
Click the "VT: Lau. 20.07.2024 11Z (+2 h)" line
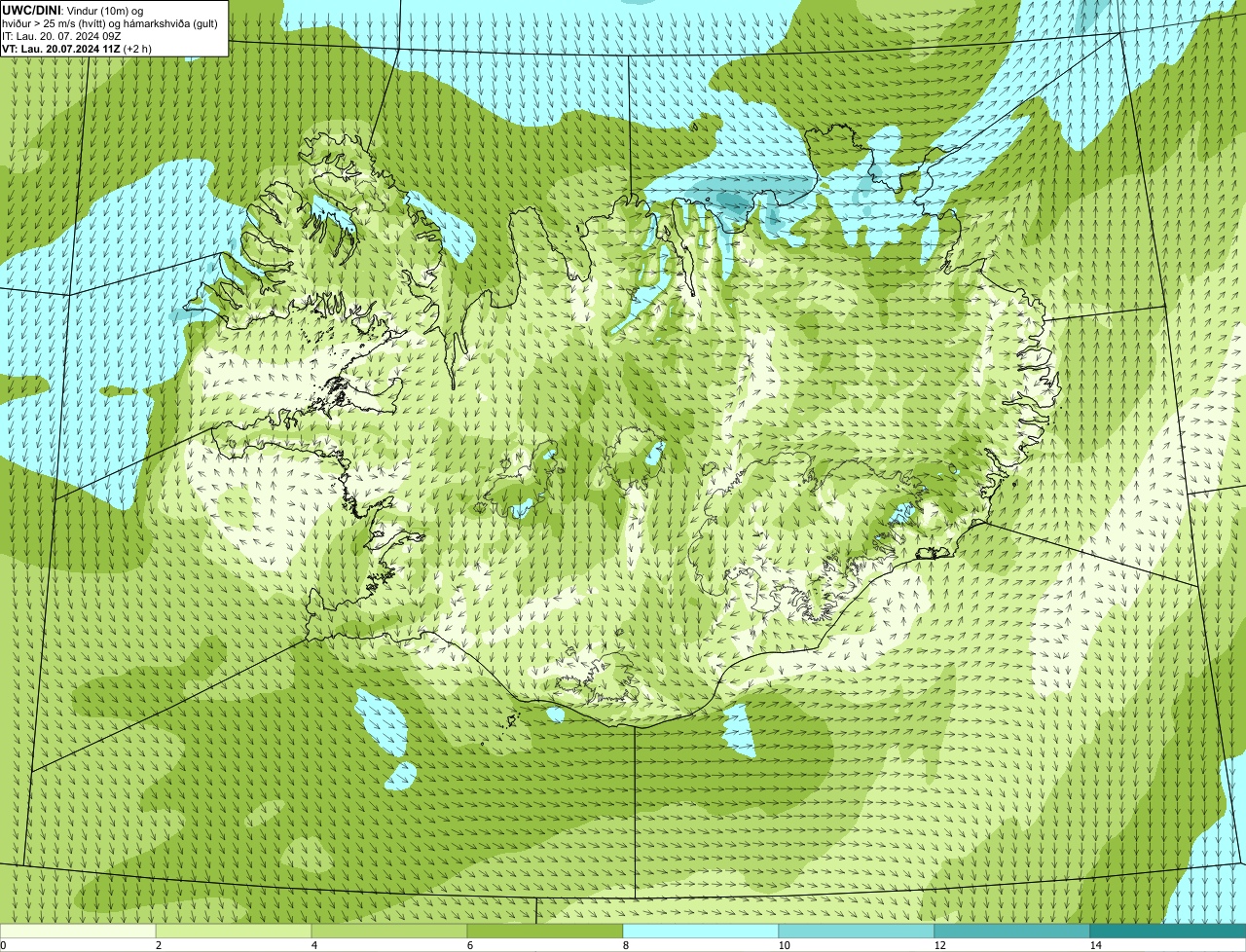click(x=77, y=49)
